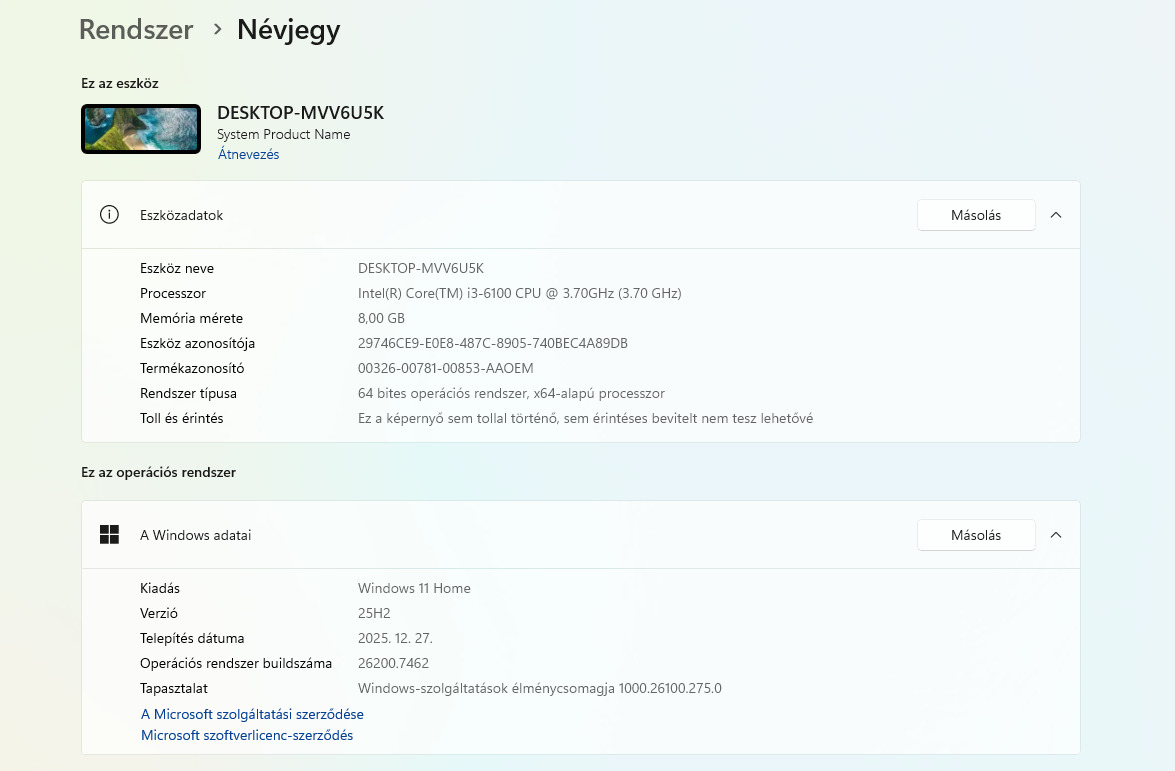Click the Eszköz azonosítója value text

click(492, 343)
